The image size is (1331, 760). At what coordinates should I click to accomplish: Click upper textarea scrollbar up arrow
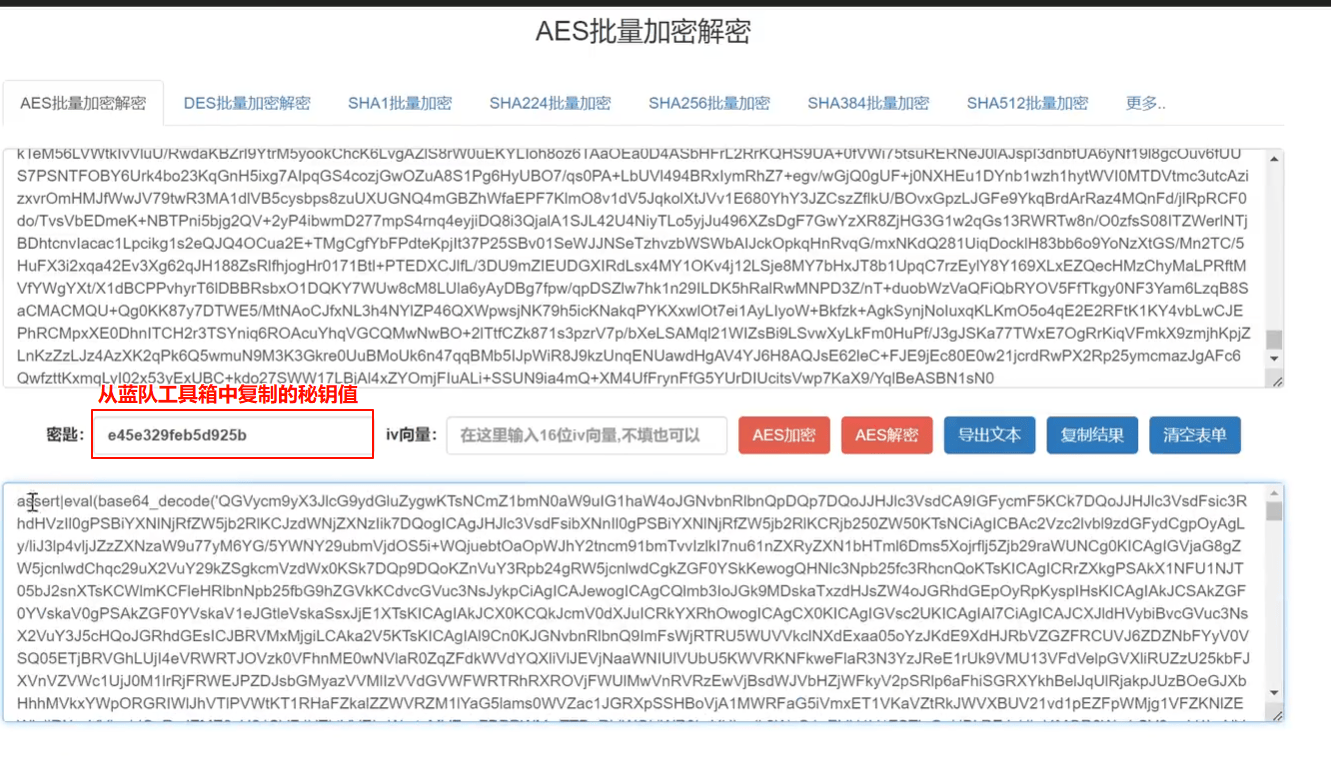click(x=1274, y=159)
